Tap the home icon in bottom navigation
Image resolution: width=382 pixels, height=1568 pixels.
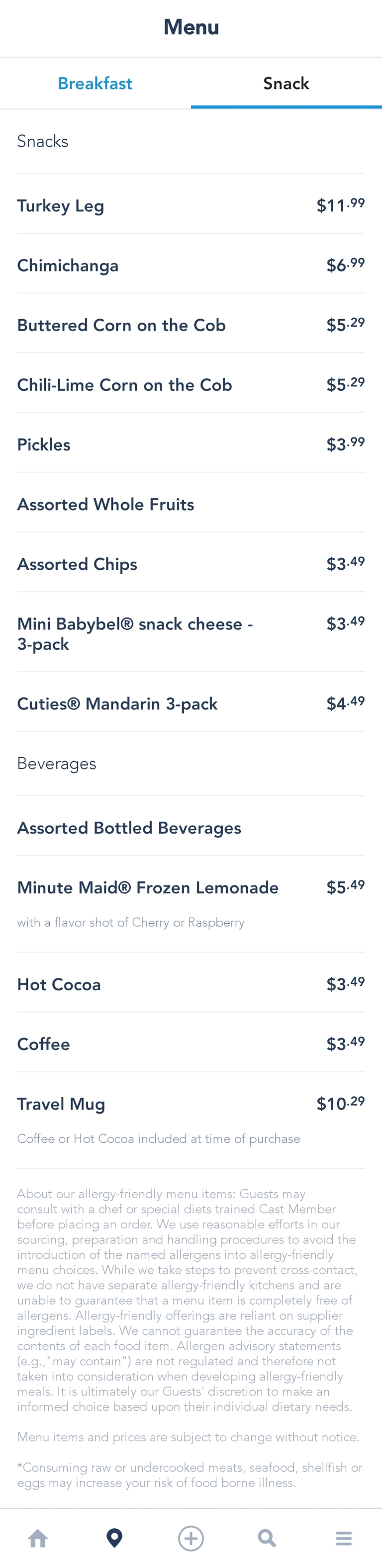tap(38, 1538)
